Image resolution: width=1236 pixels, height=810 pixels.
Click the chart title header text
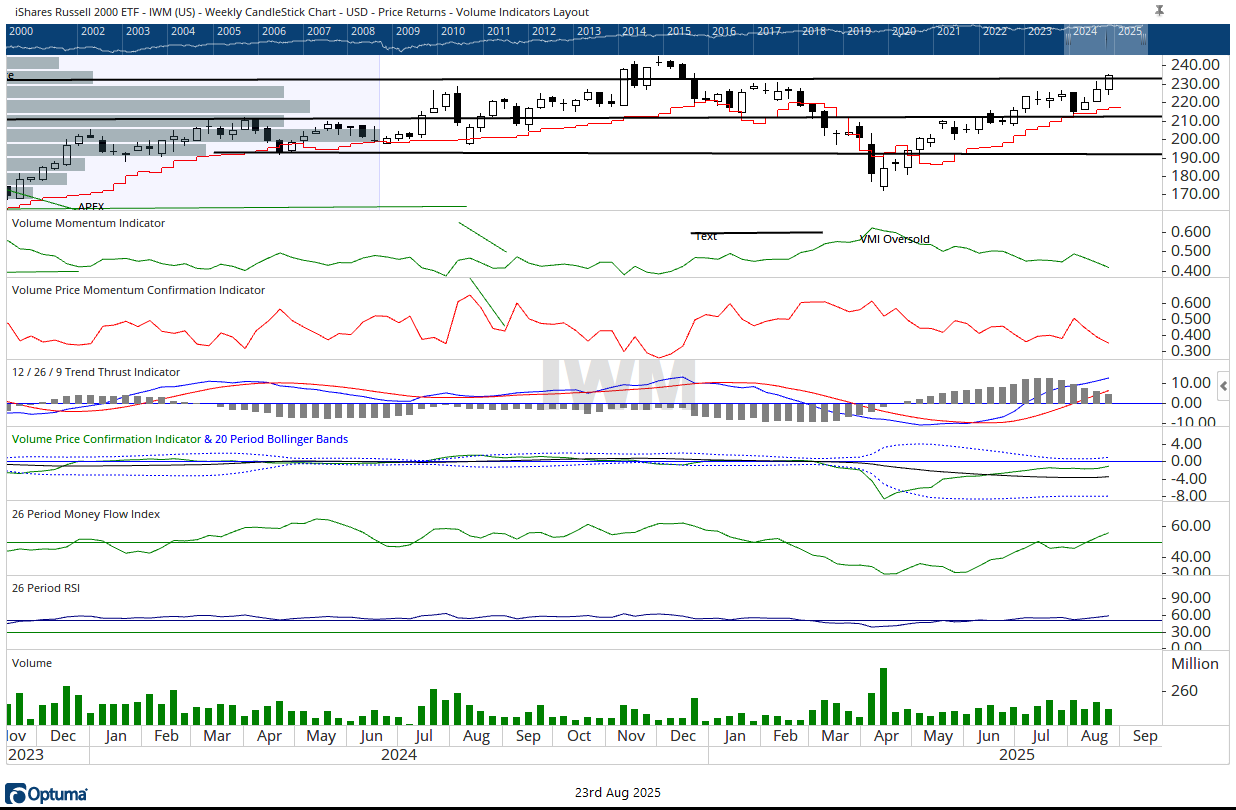pos(302,12)
